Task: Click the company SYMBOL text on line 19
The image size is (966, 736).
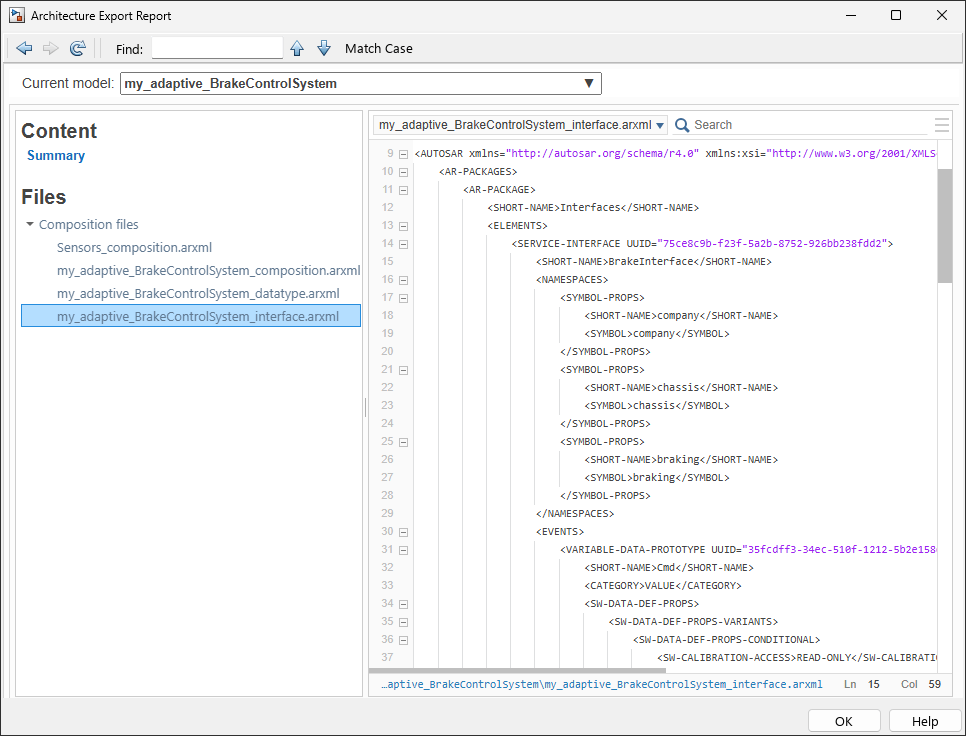Action: 654,334
